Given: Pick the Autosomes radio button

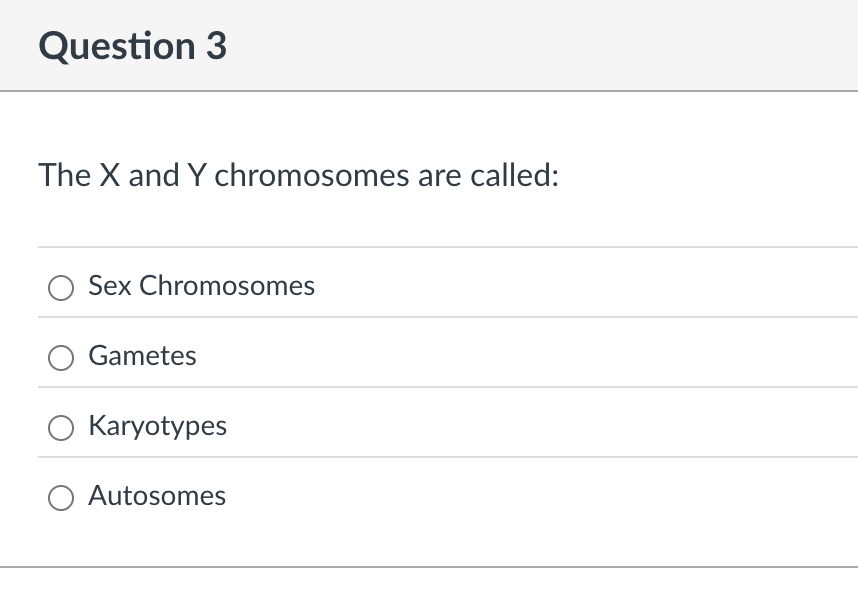Looking at the screenshot, I should (x=61, y=497).
